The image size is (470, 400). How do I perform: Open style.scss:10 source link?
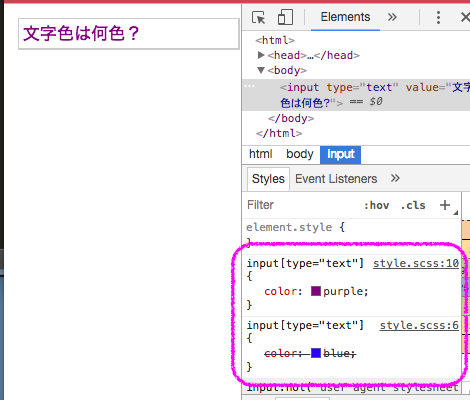tap(416, 264)
